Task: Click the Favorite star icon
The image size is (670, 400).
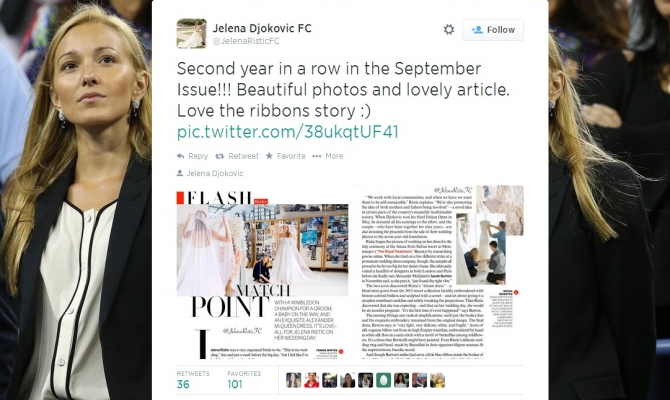Action: tap(269, 156)
